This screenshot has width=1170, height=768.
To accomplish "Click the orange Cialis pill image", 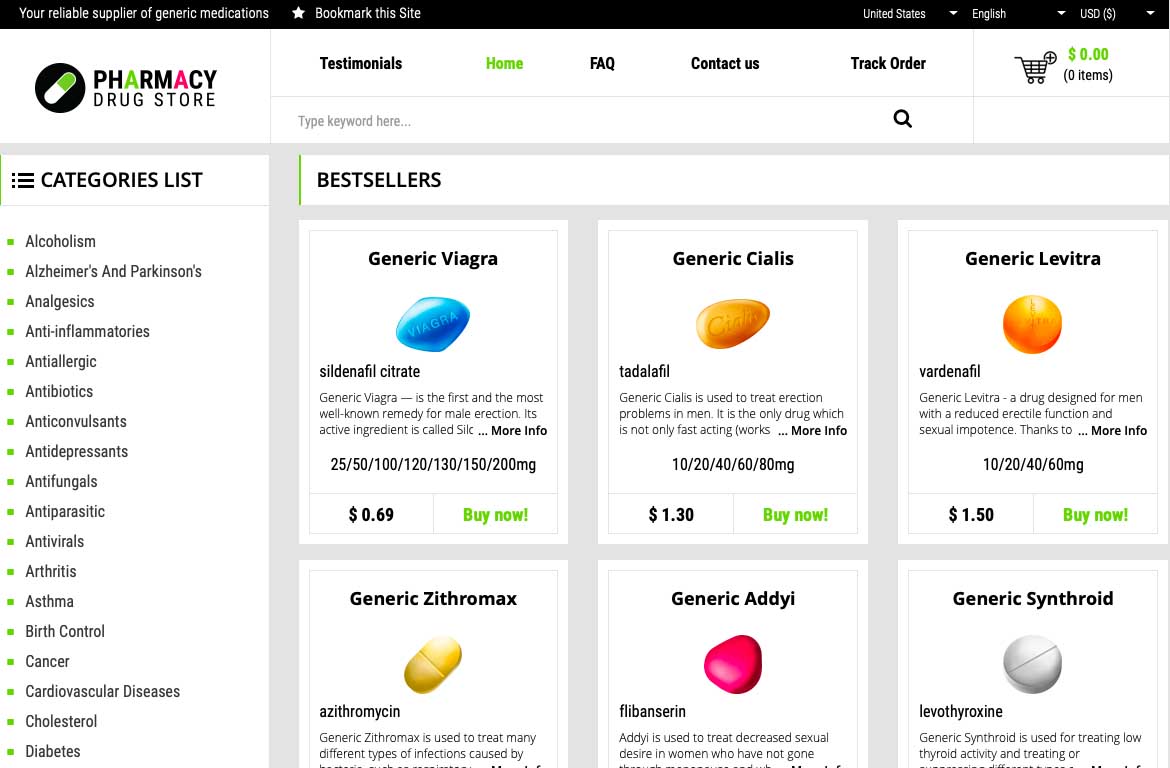I will [x=733, y=324].
